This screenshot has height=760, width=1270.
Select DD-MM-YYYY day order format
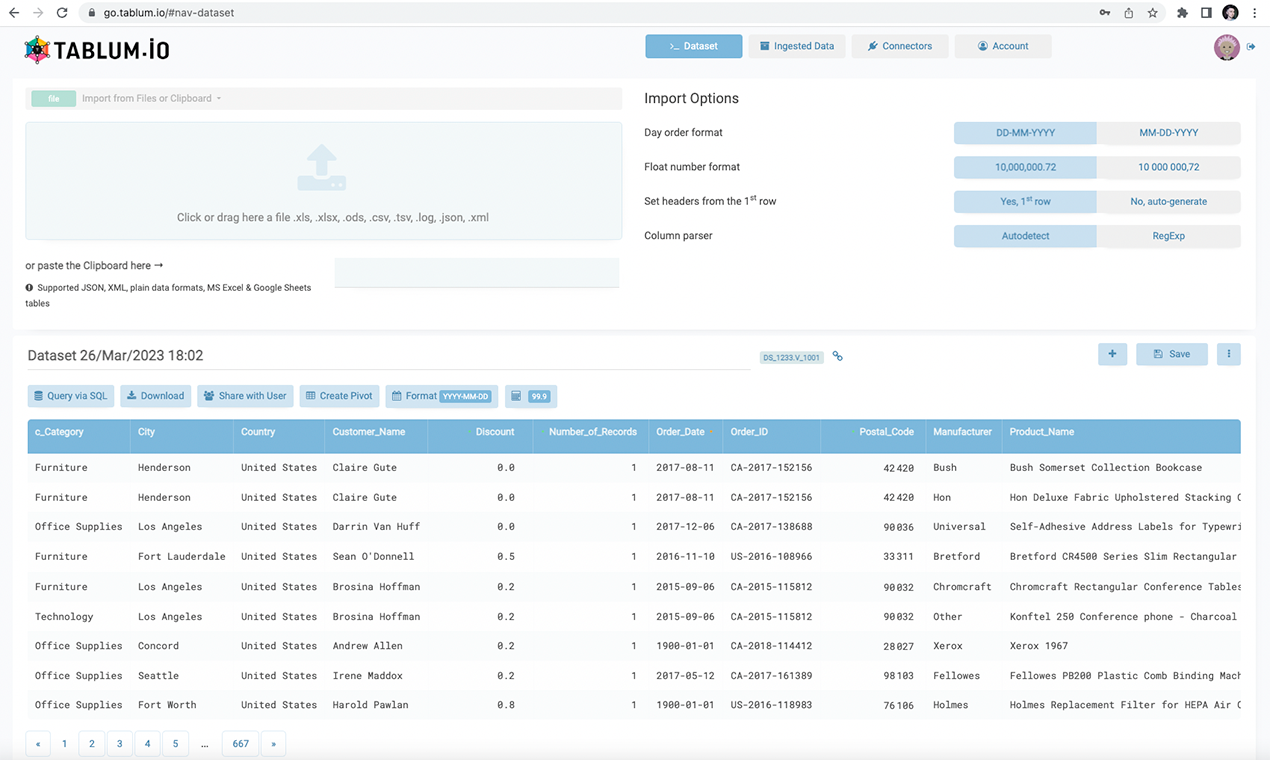click(x=1025, y=133)
